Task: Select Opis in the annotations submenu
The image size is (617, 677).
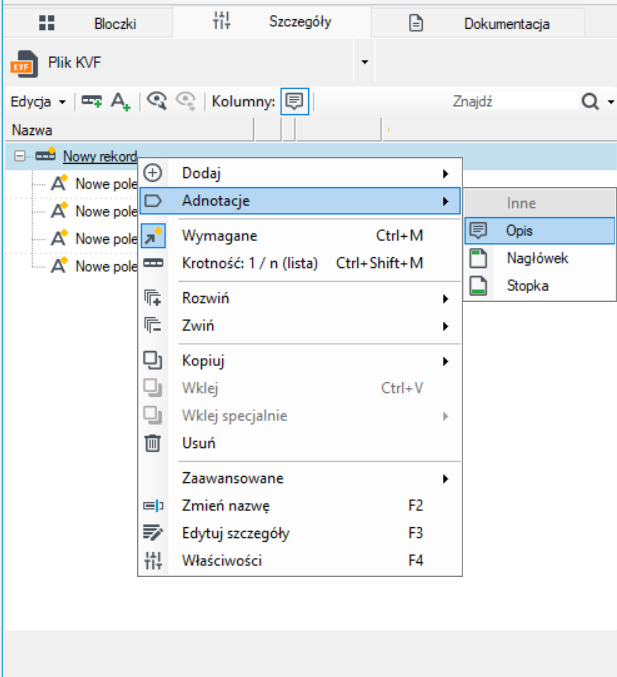Action: (540, 231)
